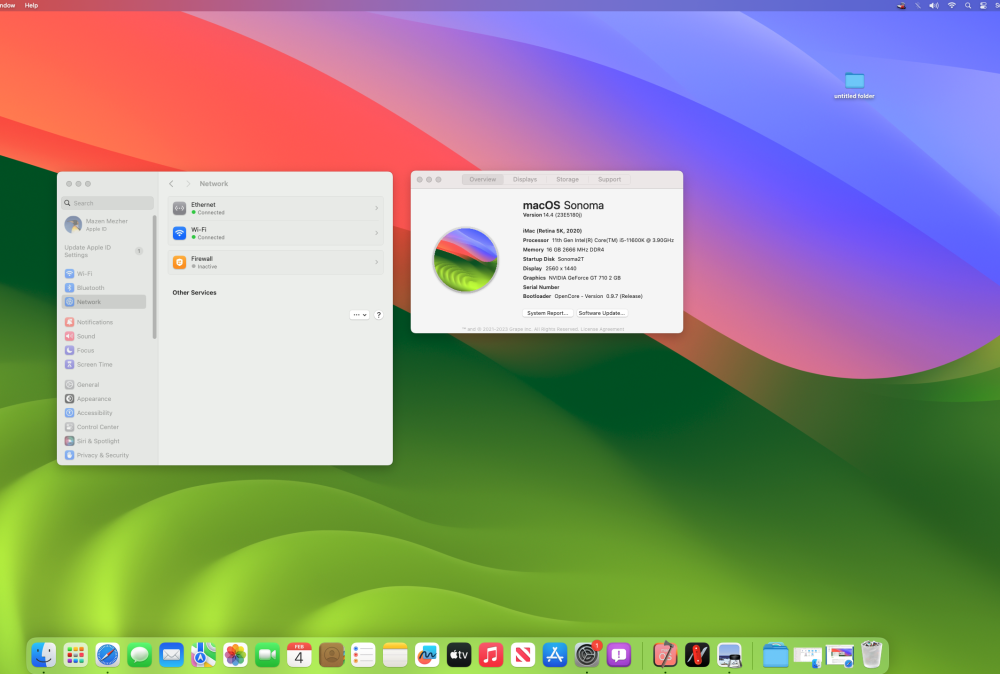Expand the Firewall row

tap(276, 262)
